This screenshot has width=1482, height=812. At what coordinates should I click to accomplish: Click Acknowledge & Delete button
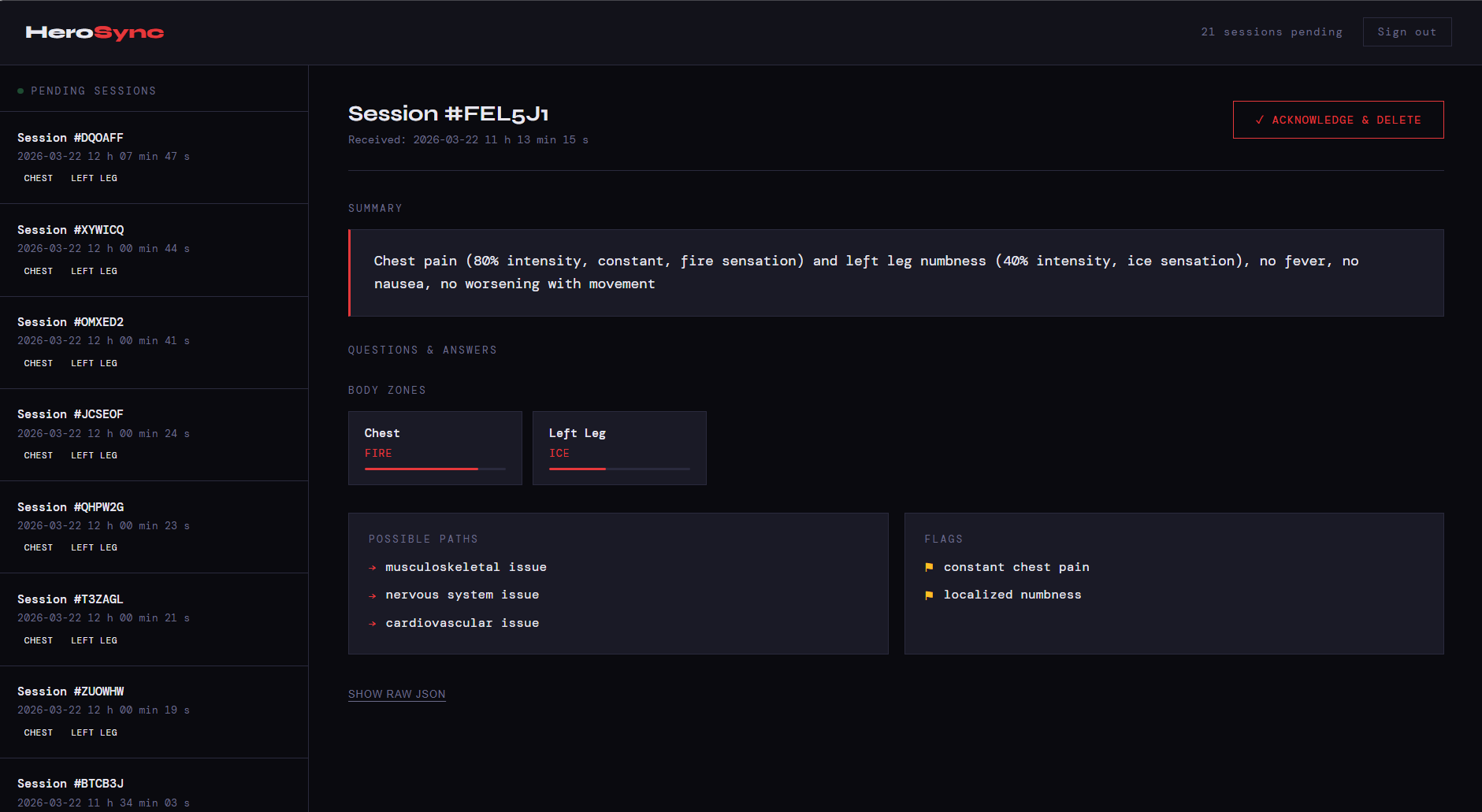(x=1338, y=120)
